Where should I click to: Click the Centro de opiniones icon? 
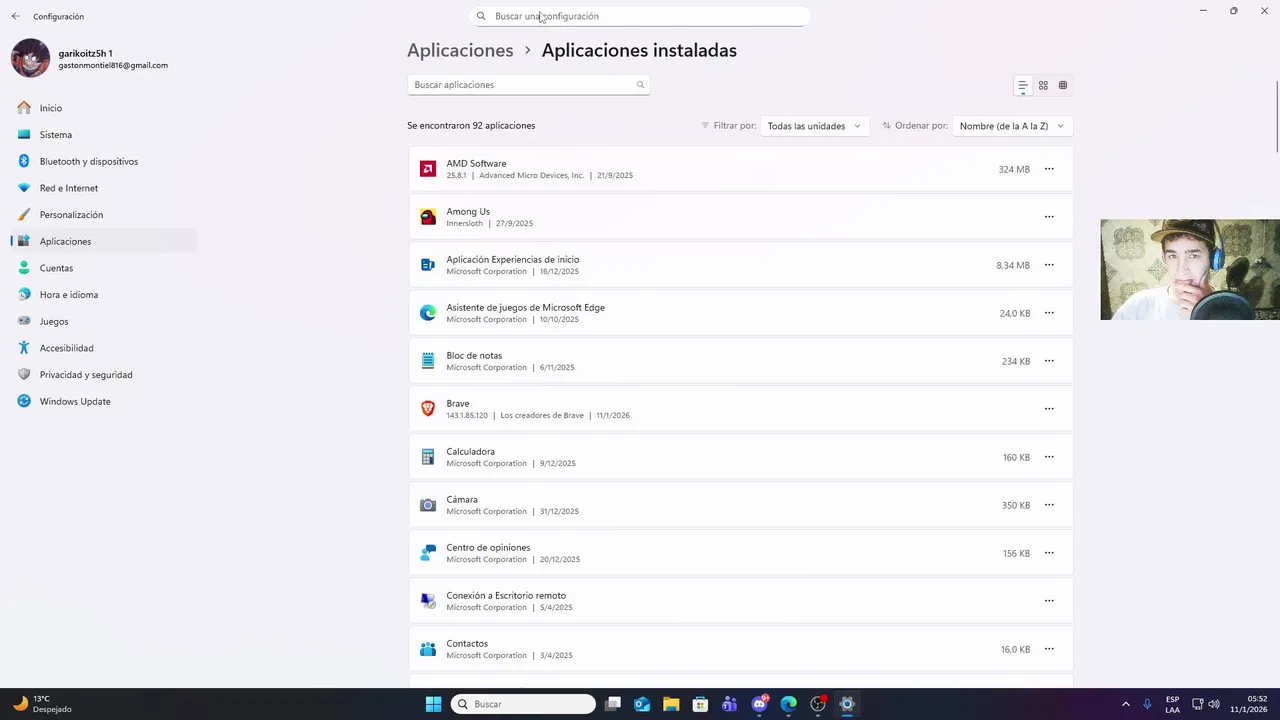428,553
